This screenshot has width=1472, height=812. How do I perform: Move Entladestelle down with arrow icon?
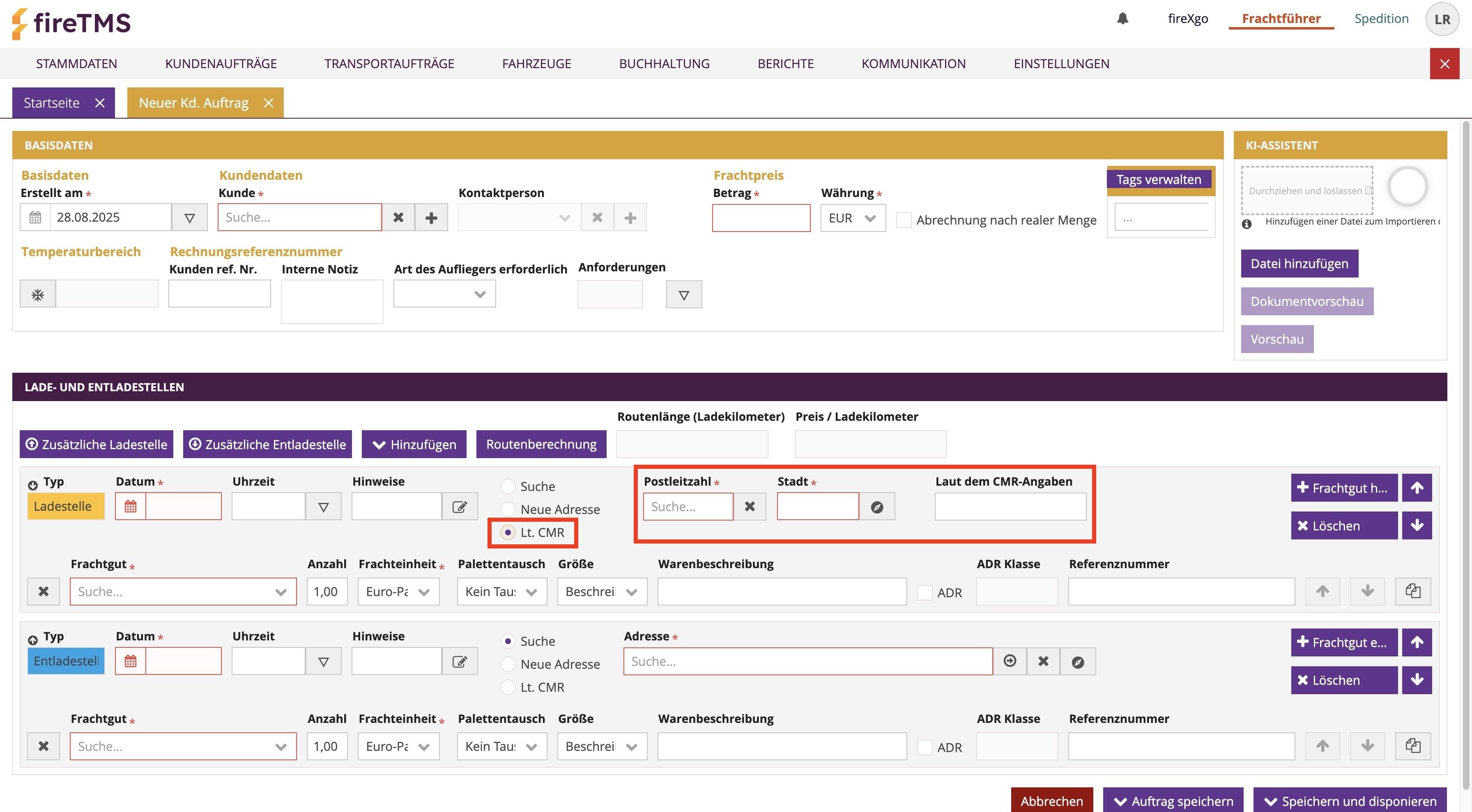(1417, 680)
